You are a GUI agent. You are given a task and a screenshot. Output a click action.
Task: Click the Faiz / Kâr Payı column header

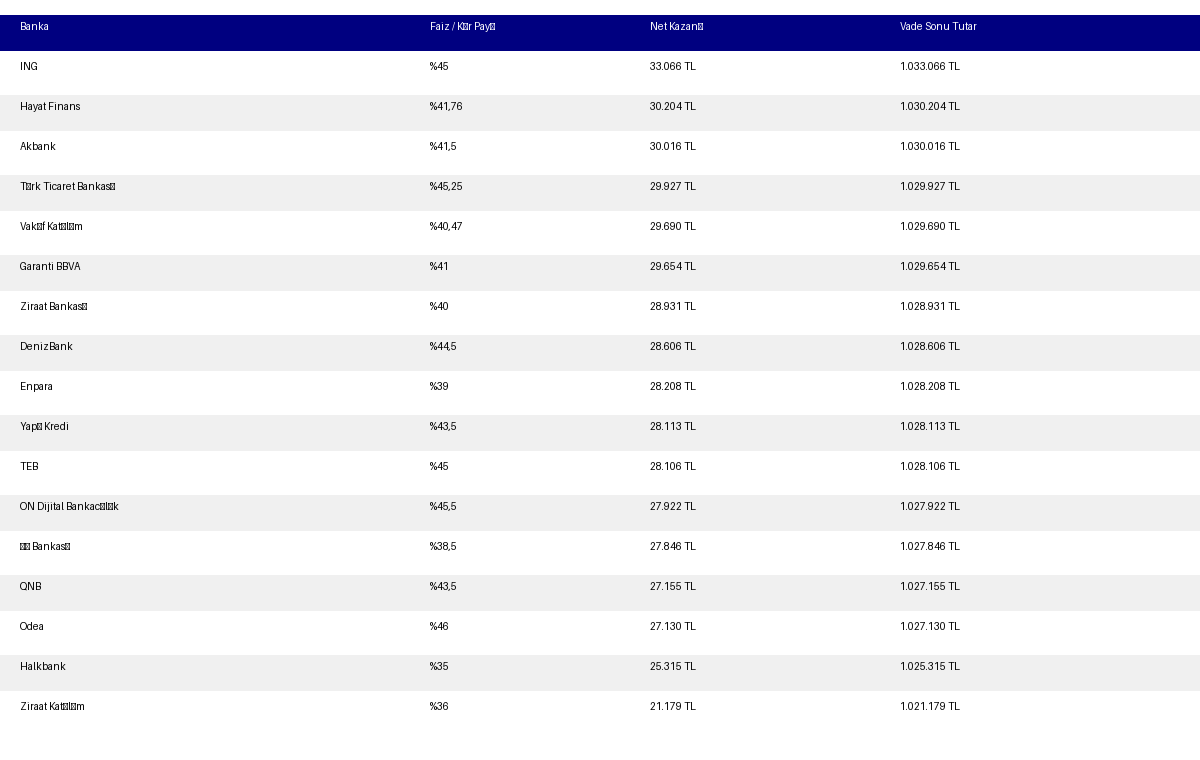pos(463,27)
